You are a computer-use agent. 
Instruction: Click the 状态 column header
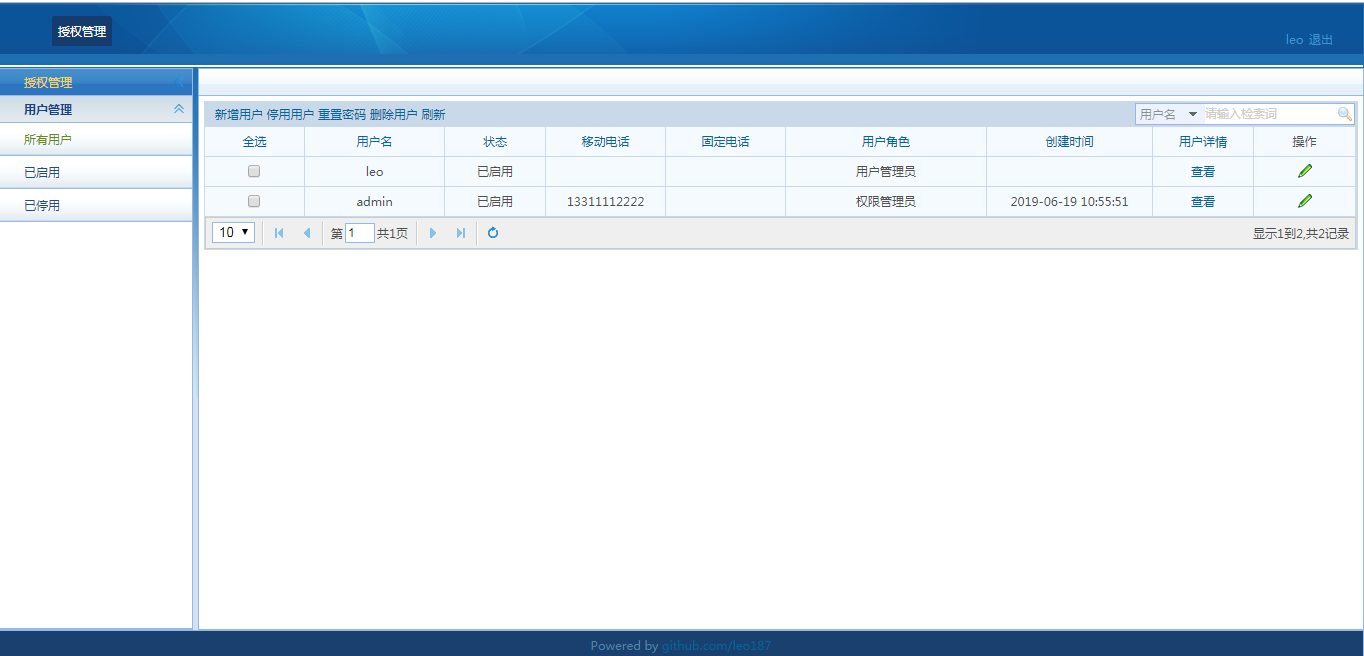495,142
